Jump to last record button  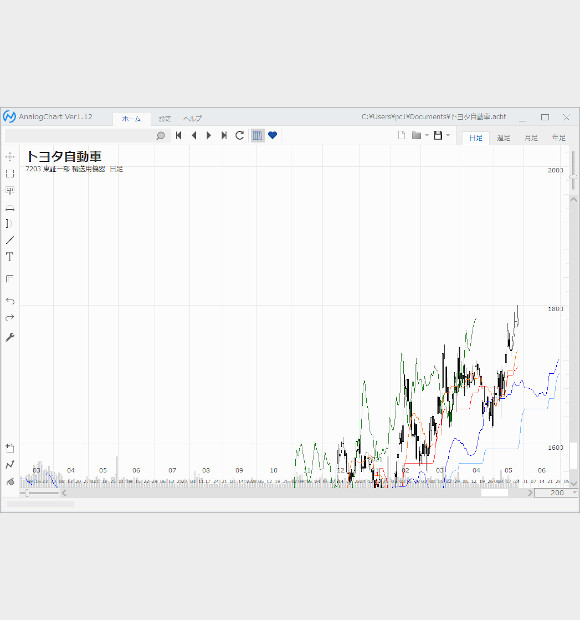coord(224,136)
